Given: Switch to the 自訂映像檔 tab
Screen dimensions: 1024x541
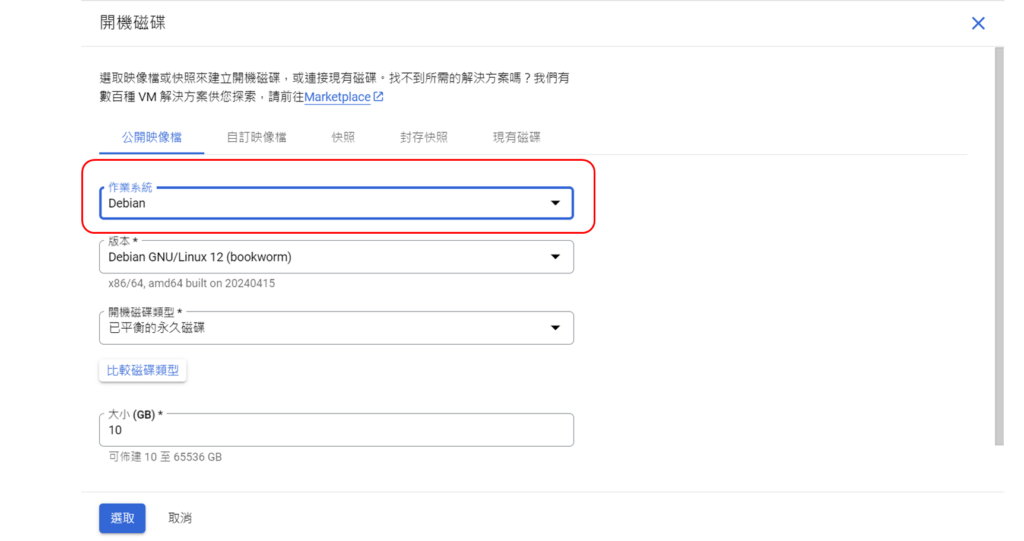Looking at the screenshot, I should point(257,137).
